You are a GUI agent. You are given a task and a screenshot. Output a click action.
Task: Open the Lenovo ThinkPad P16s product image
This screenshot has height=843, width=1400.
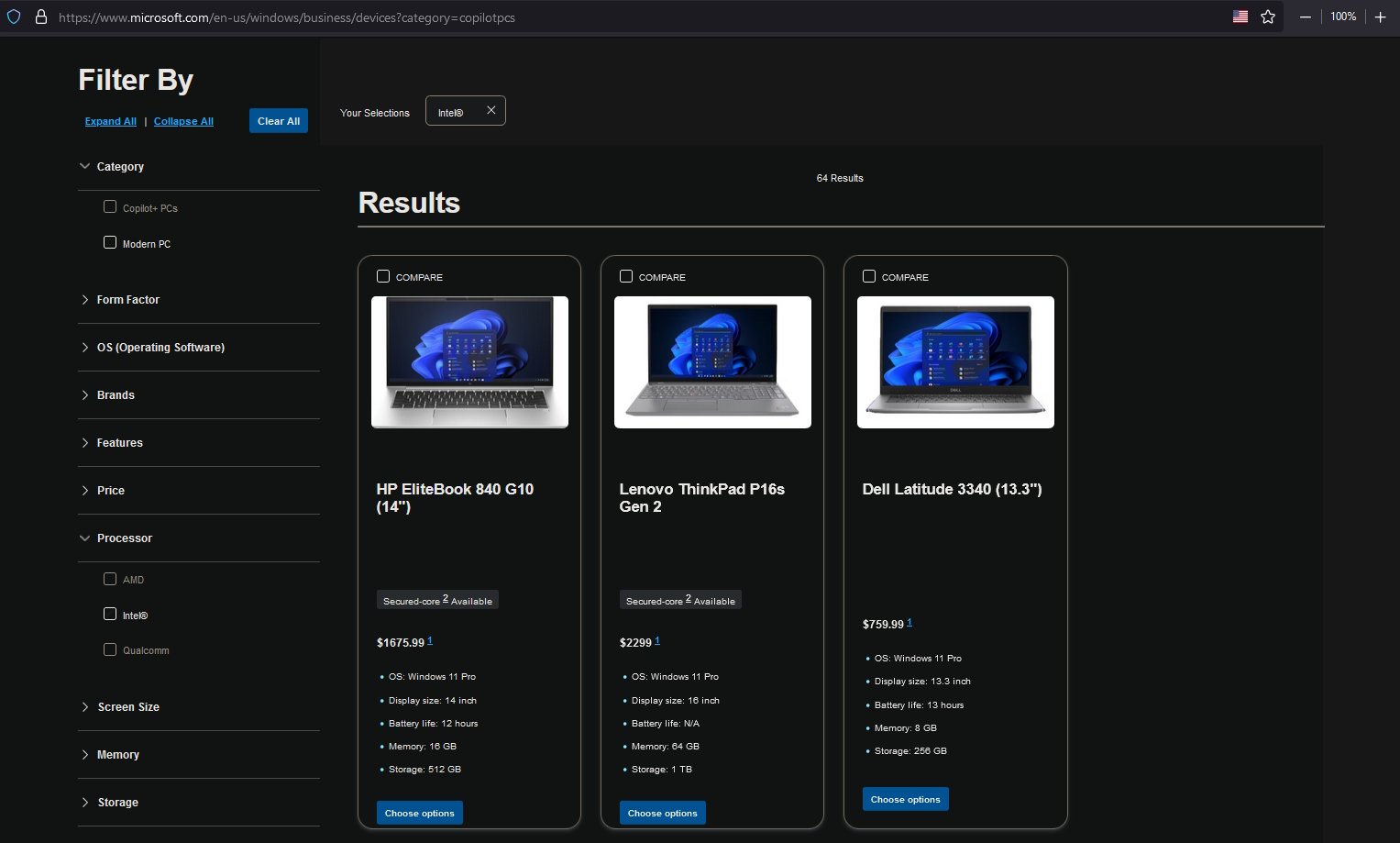tap(712, 362)
